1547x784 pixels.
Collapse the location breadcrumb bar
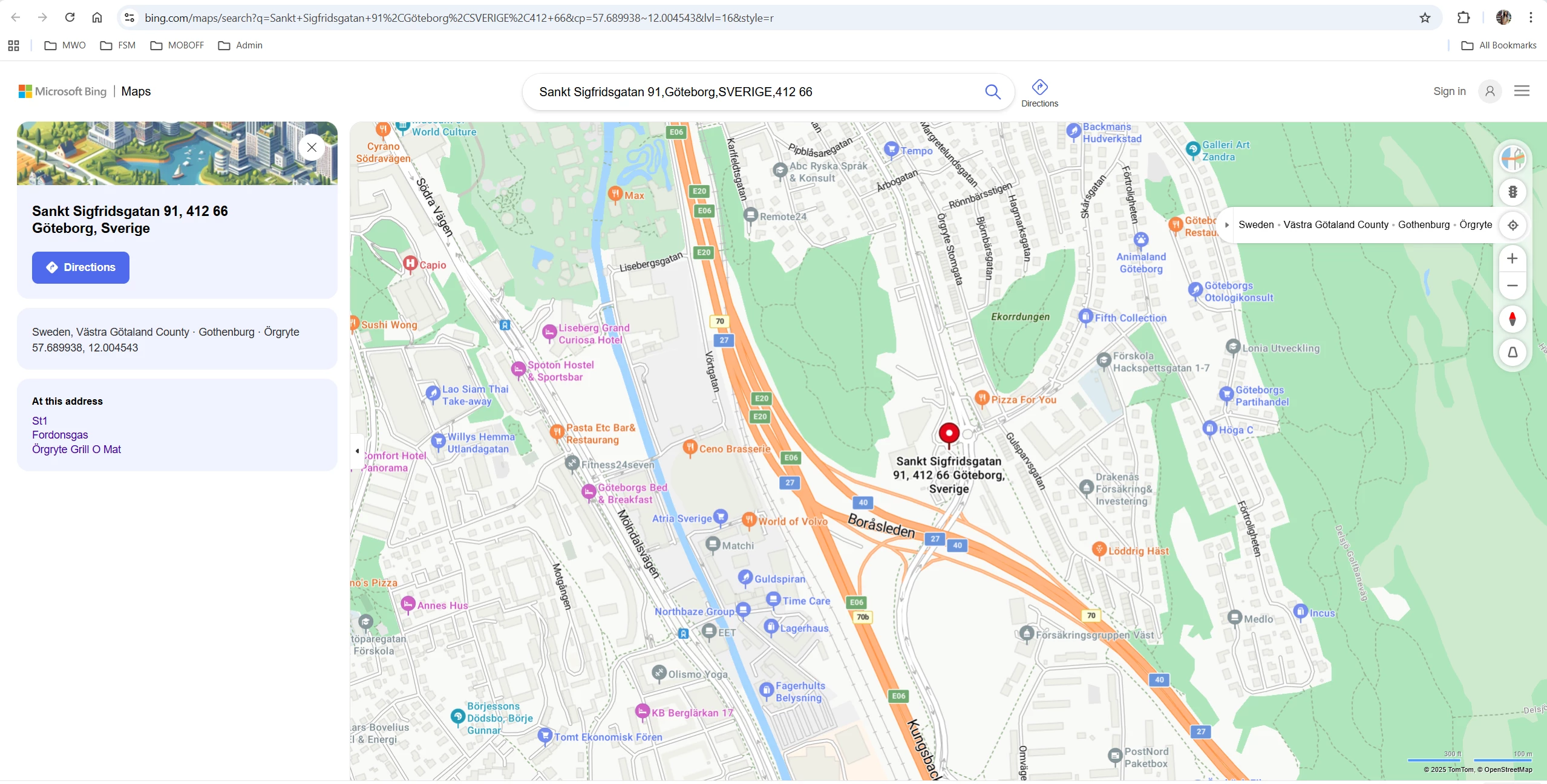(1226, 225)
